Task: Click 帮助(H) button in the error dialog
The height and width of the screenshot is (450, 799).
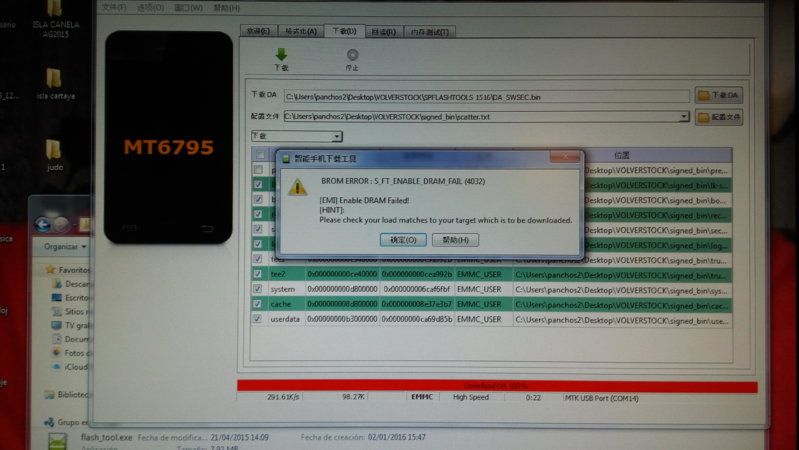Action: (455, 240)
